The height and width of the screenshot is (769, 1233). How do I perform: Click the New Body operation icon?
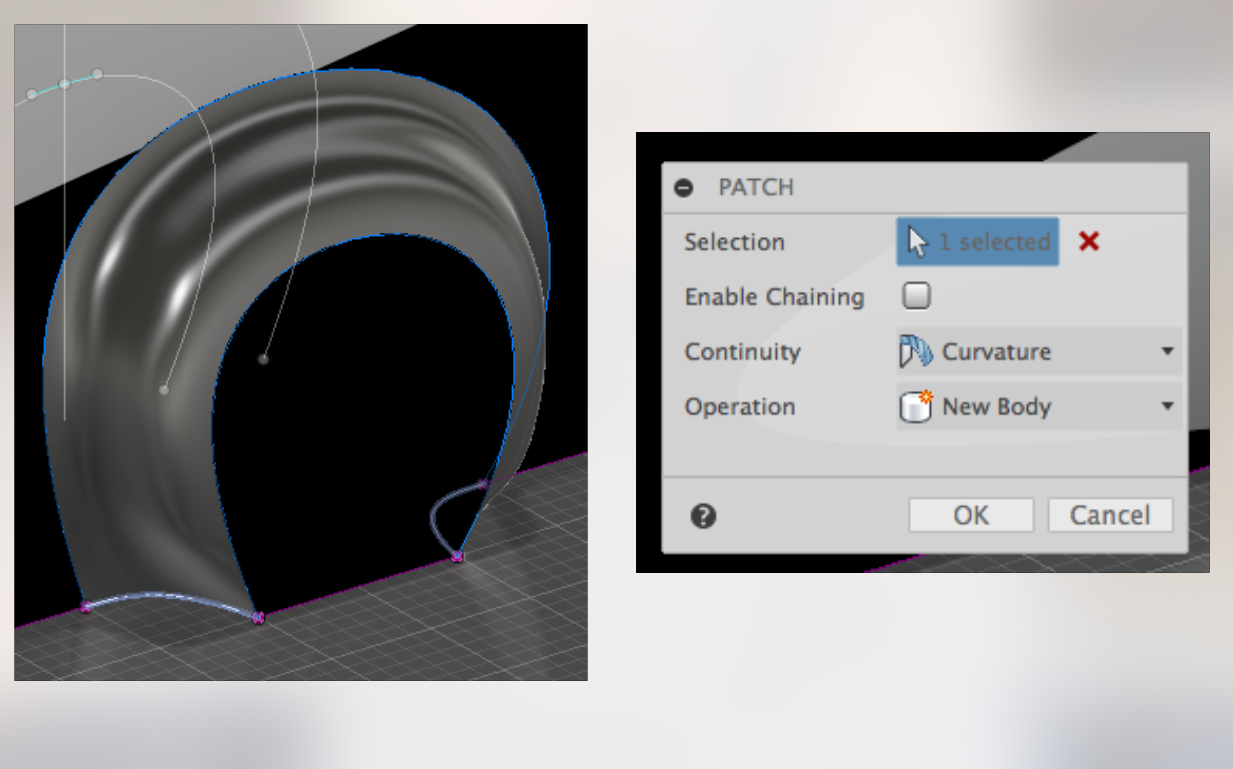pyautogui.click(x=916, y=407)
